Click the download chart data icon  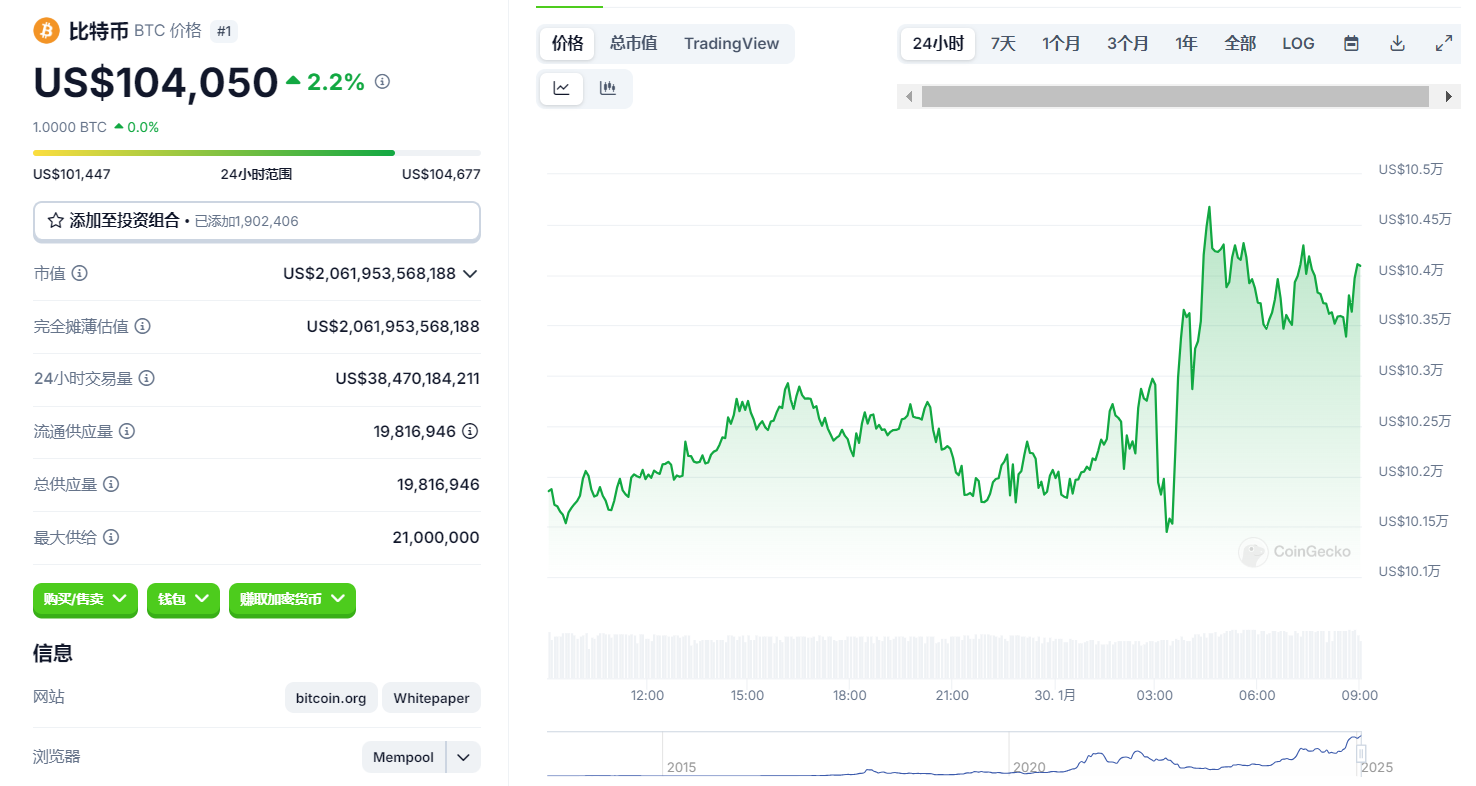point(1398,43)
